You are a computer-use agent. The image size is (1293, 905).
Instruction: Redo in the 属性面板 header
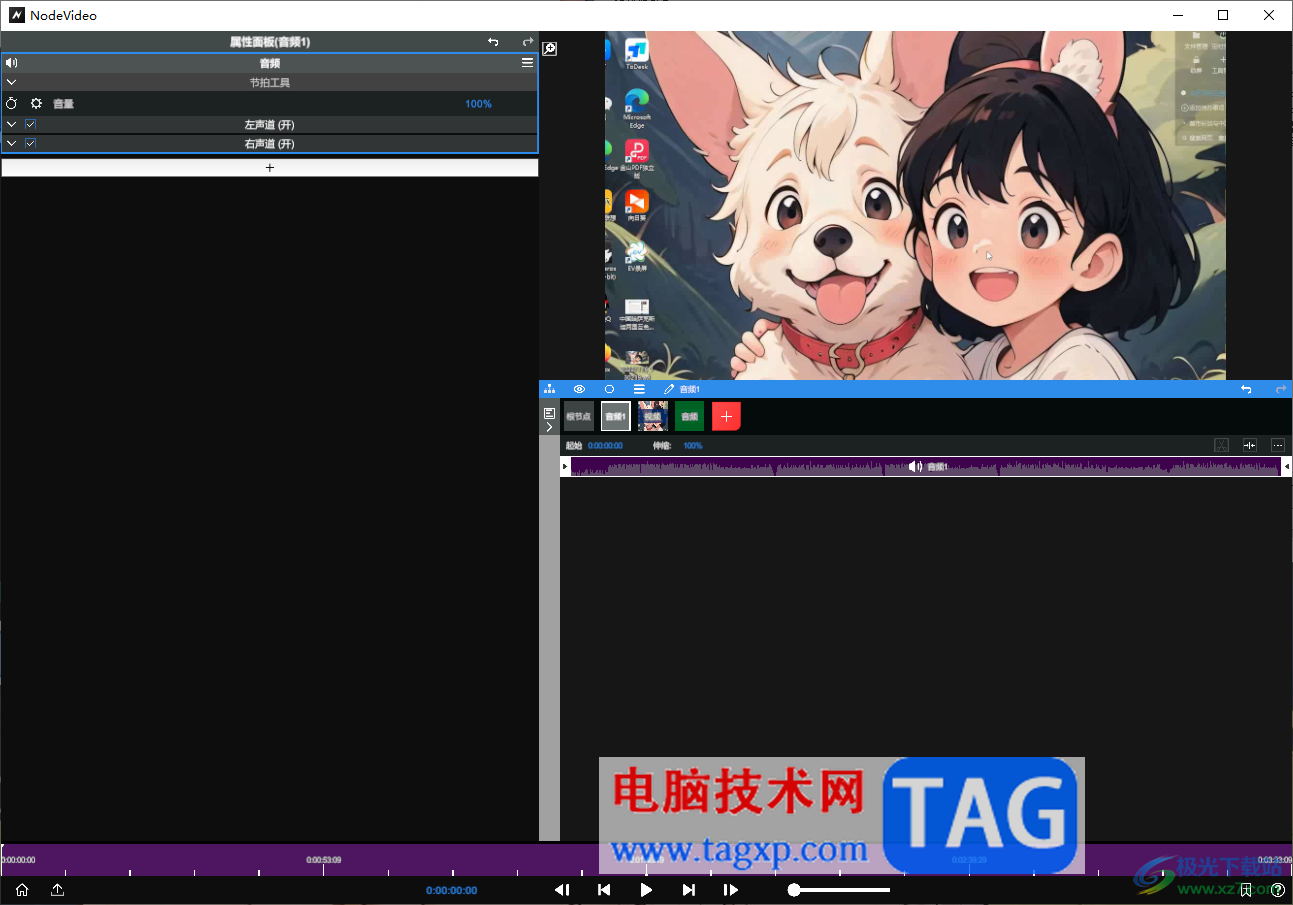pos(528,42)
